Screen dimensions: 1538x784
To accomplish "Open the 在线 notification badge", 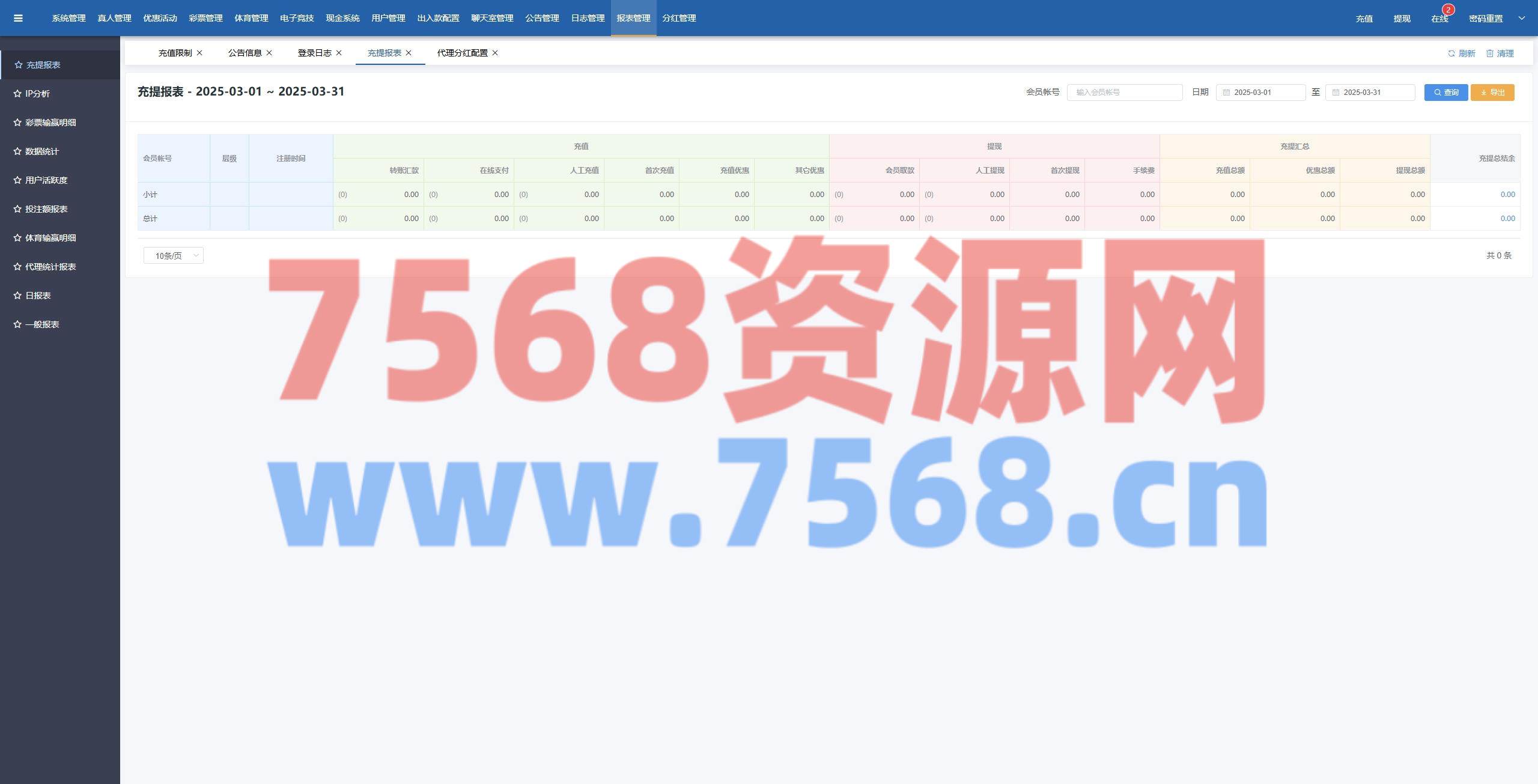I will [x=1448, y=10].
